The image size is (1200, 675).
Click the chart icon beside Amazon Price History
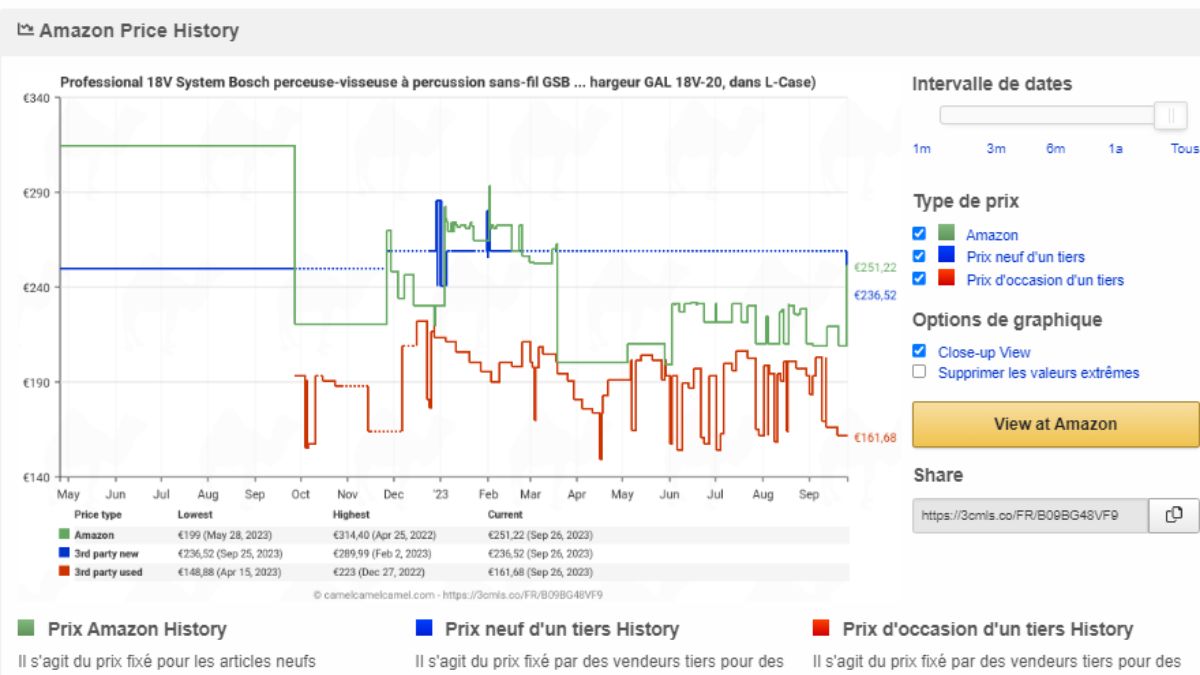[x=25, y=30]
